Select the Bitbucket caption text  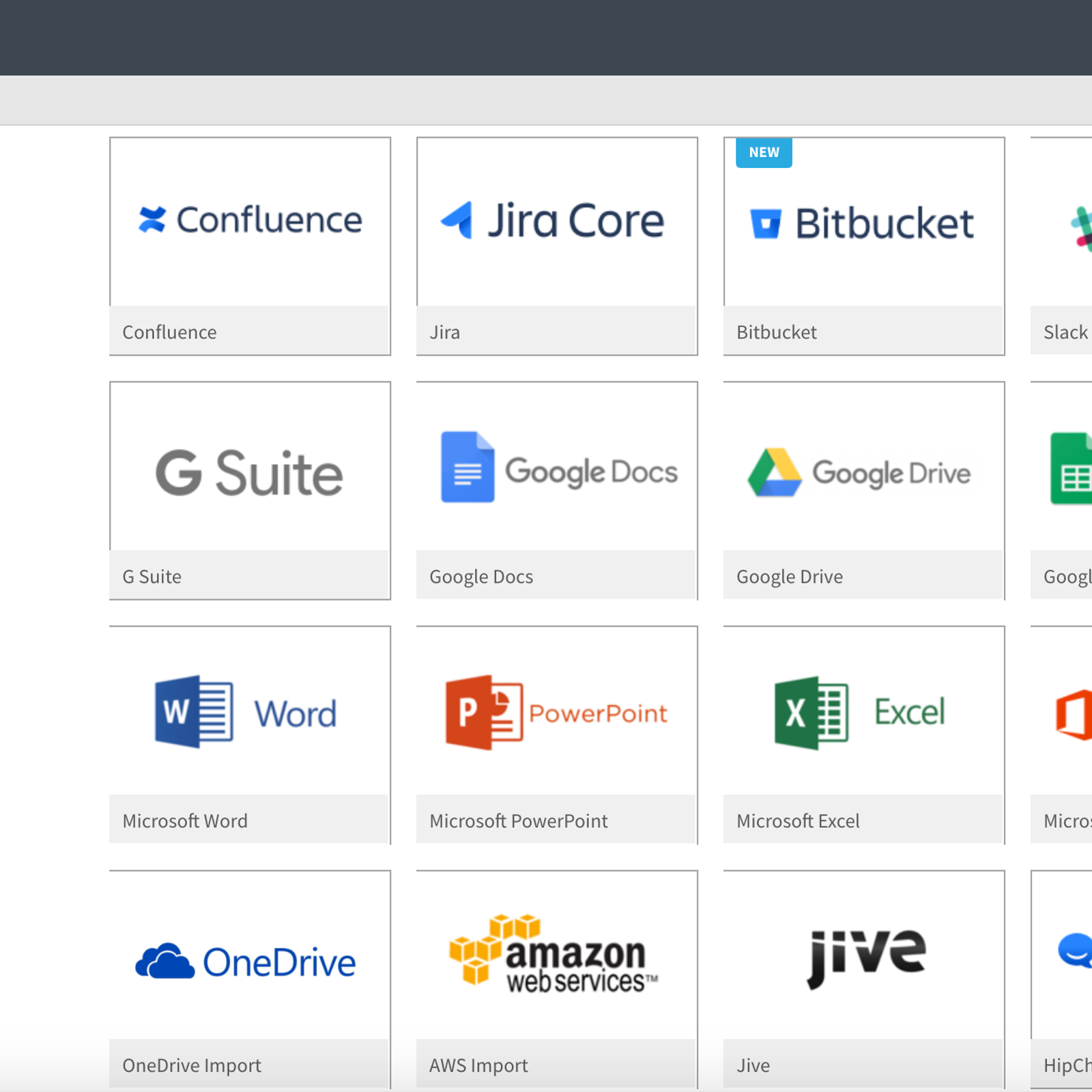[777, 332]
